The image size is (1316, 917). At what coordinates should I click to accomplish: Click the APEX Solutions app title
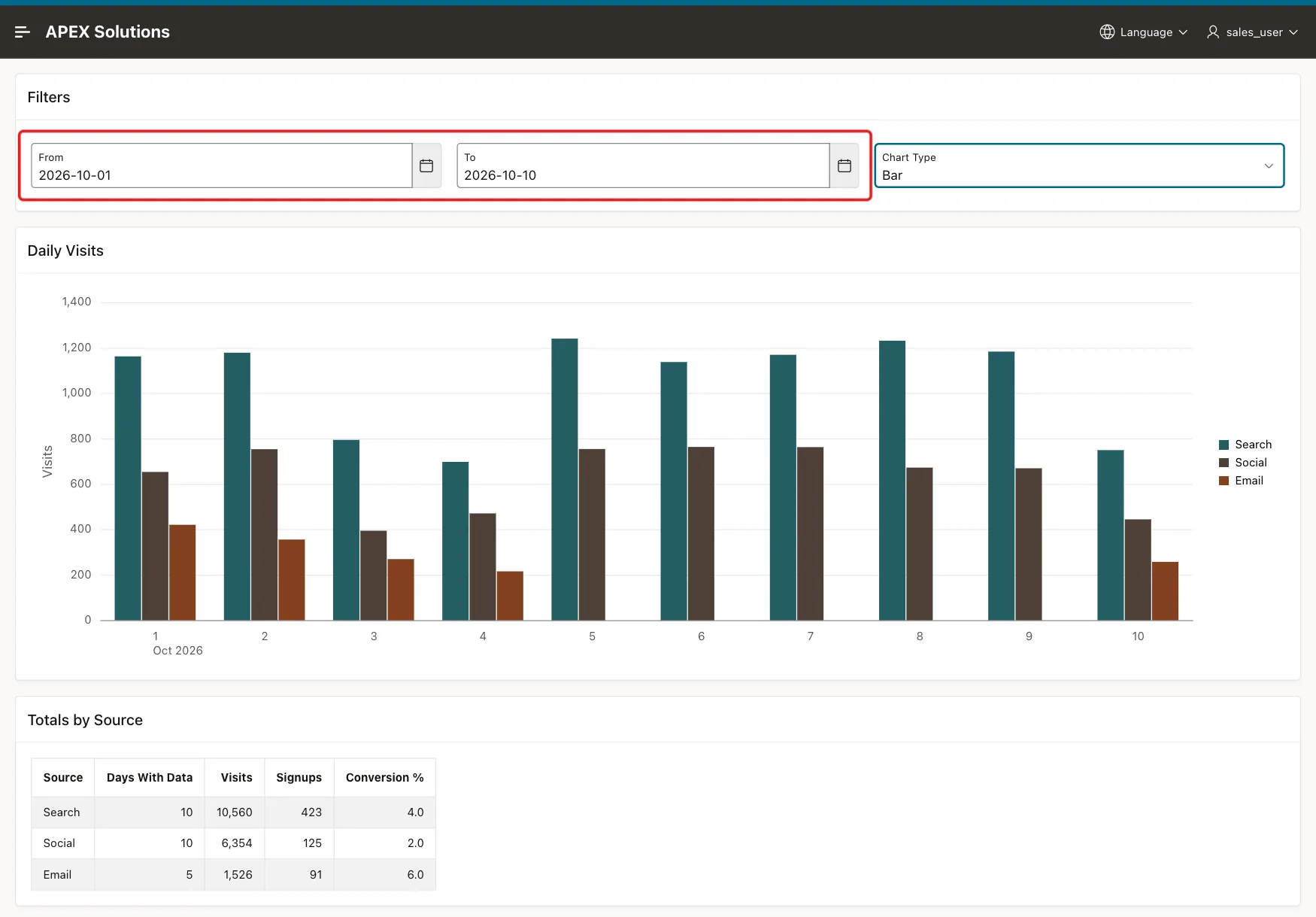[x=108, y=32]
